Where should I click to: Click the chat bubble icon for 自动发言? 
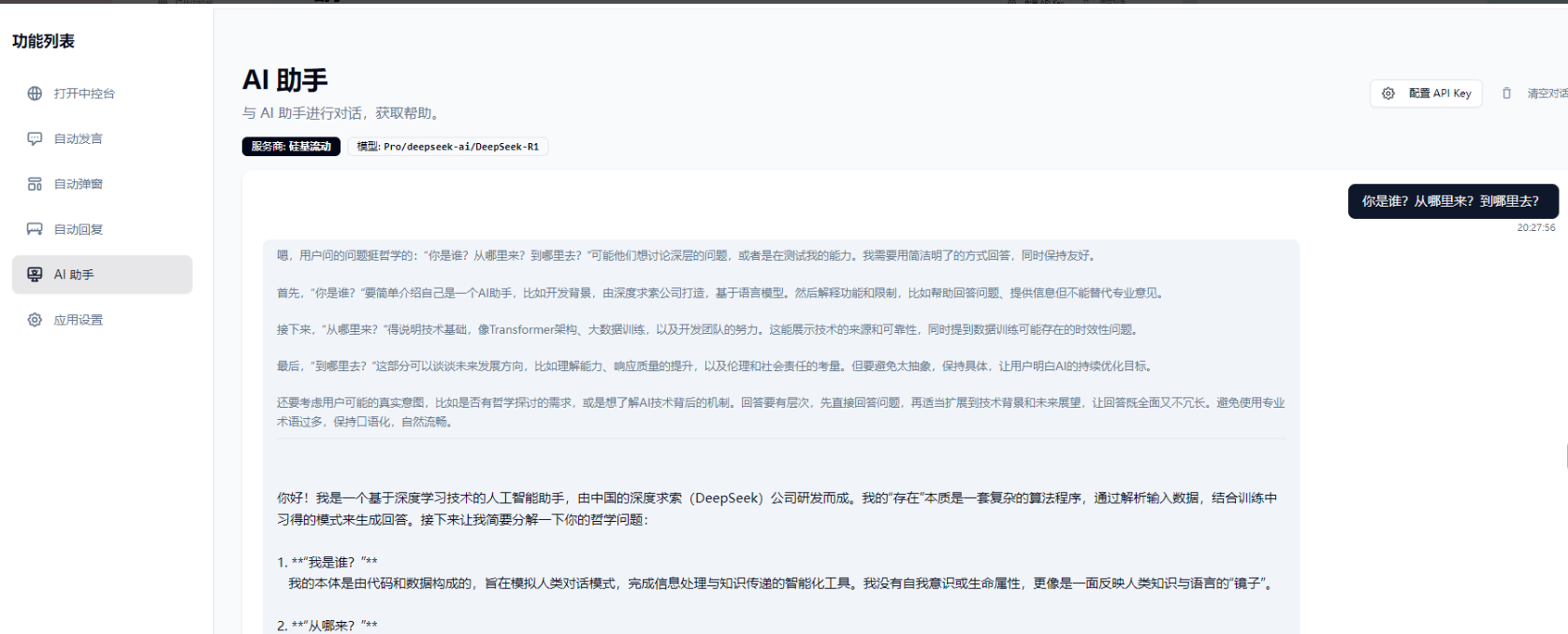click(x=35, y=138)
